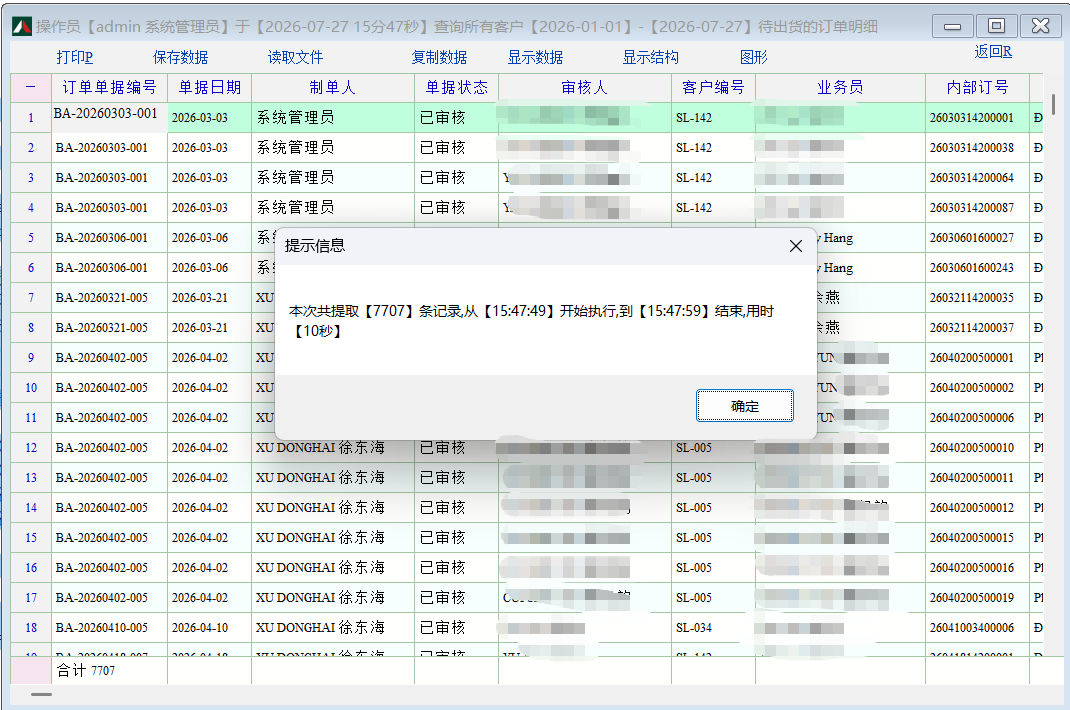Select row number 2 header

point(31,147)
